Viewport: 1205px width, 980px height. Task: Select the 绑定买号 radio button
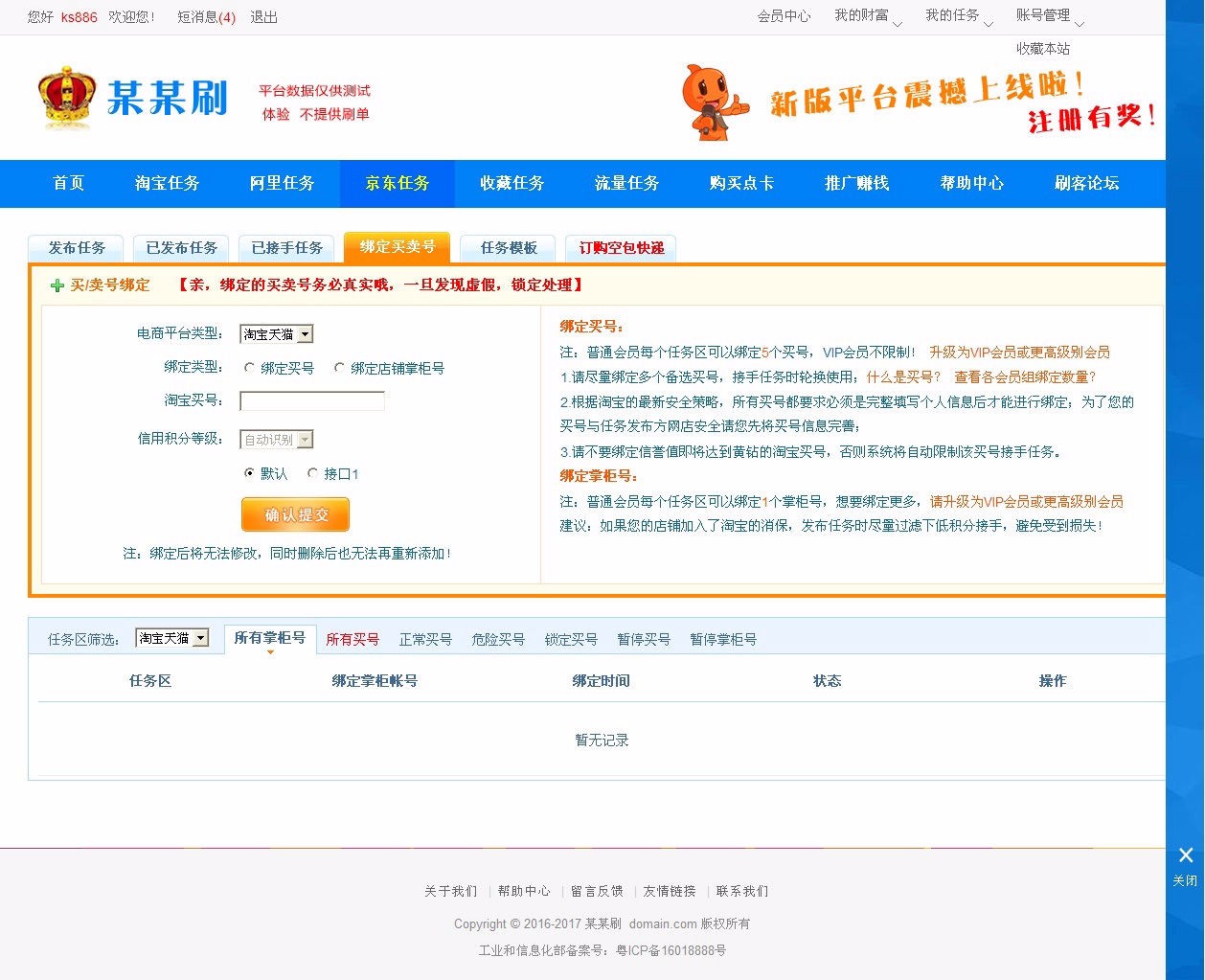[250, 368]
